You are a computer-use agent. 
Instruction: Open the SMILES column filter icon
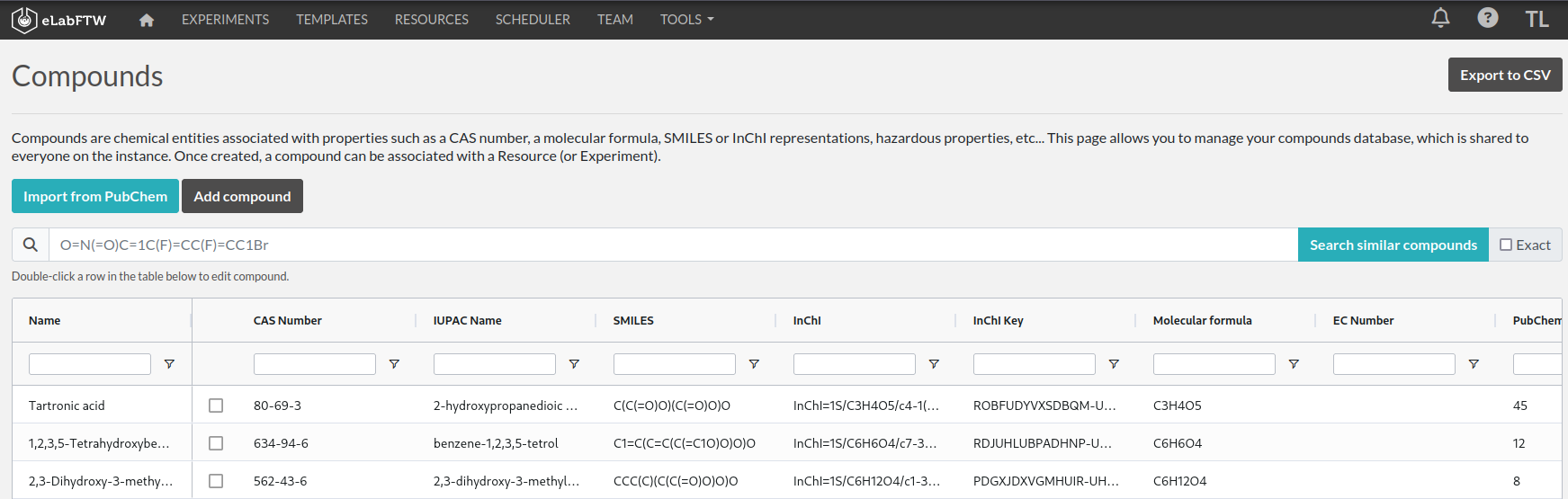(754, 364)
